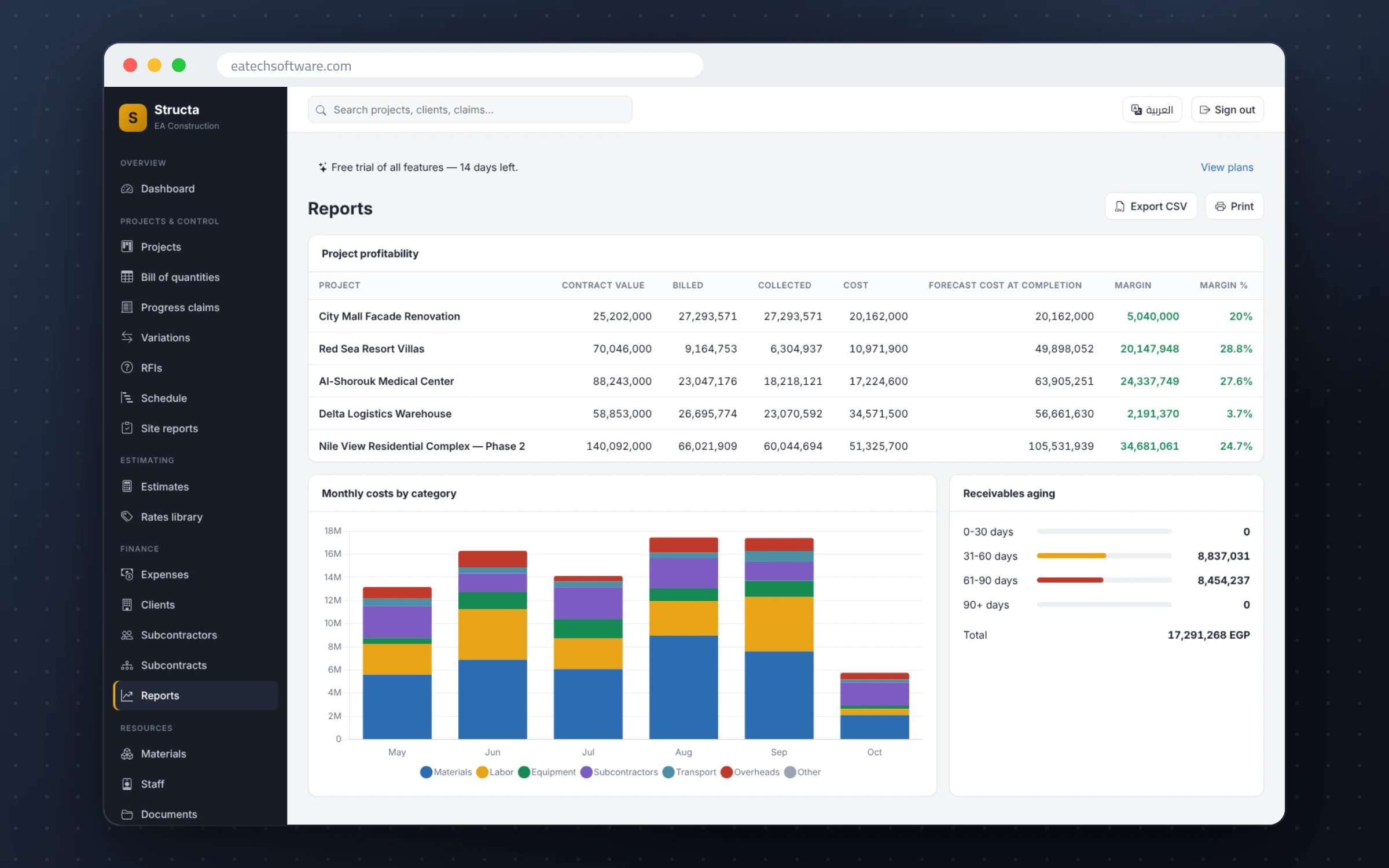Select the Red Sea Resort Villas project
Screen dimensions: 1389x868
371,349
